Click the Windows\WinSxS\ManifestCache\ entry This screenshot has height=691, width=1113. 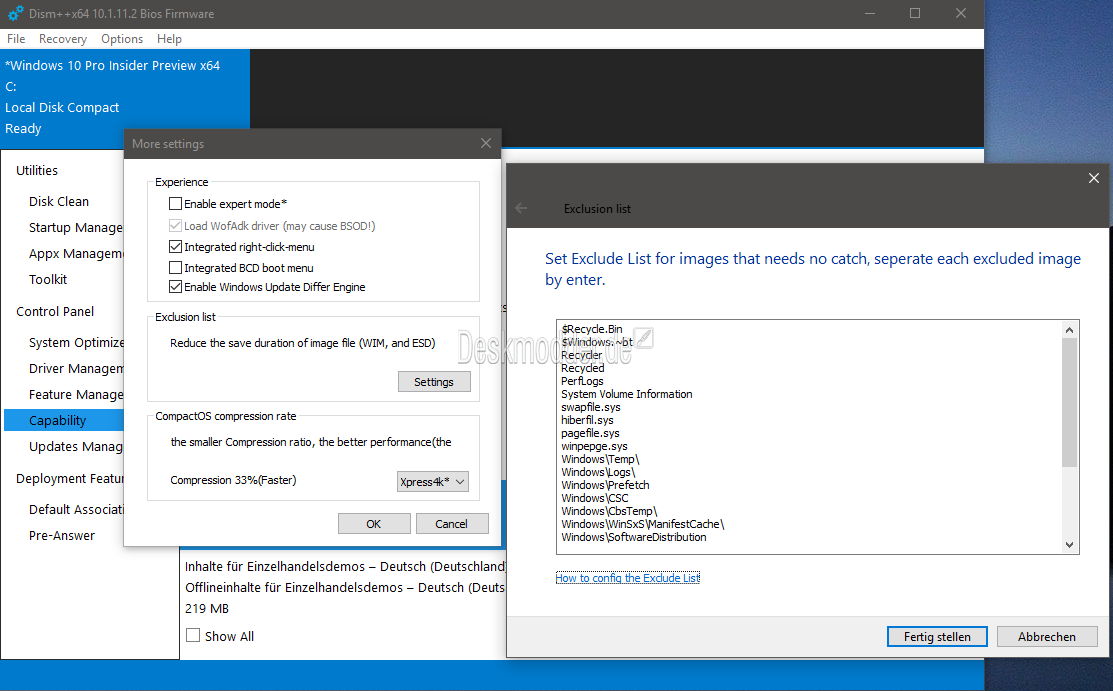(642, 524)
